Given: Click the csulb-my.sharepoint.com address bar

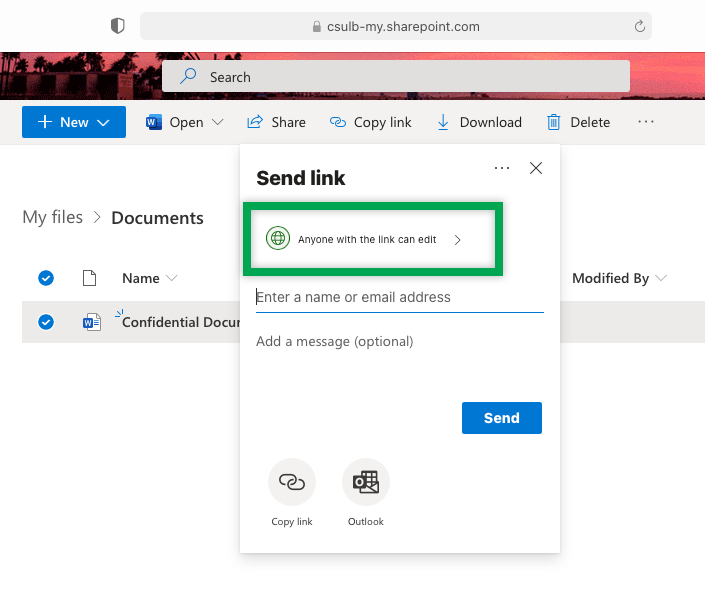Looking at the screenshot, I should (396, 26).
